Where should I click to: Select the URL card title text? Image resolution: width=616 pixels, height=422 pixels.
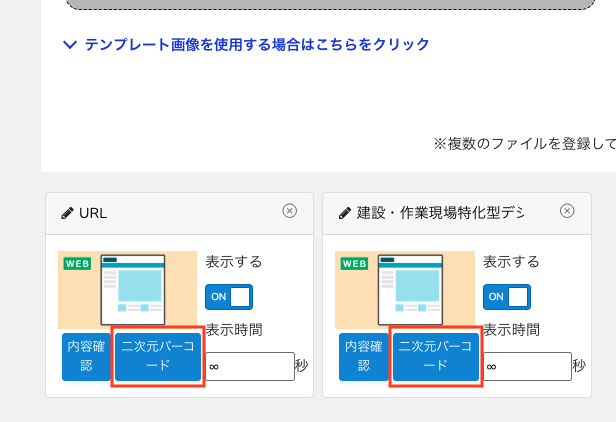93,213
